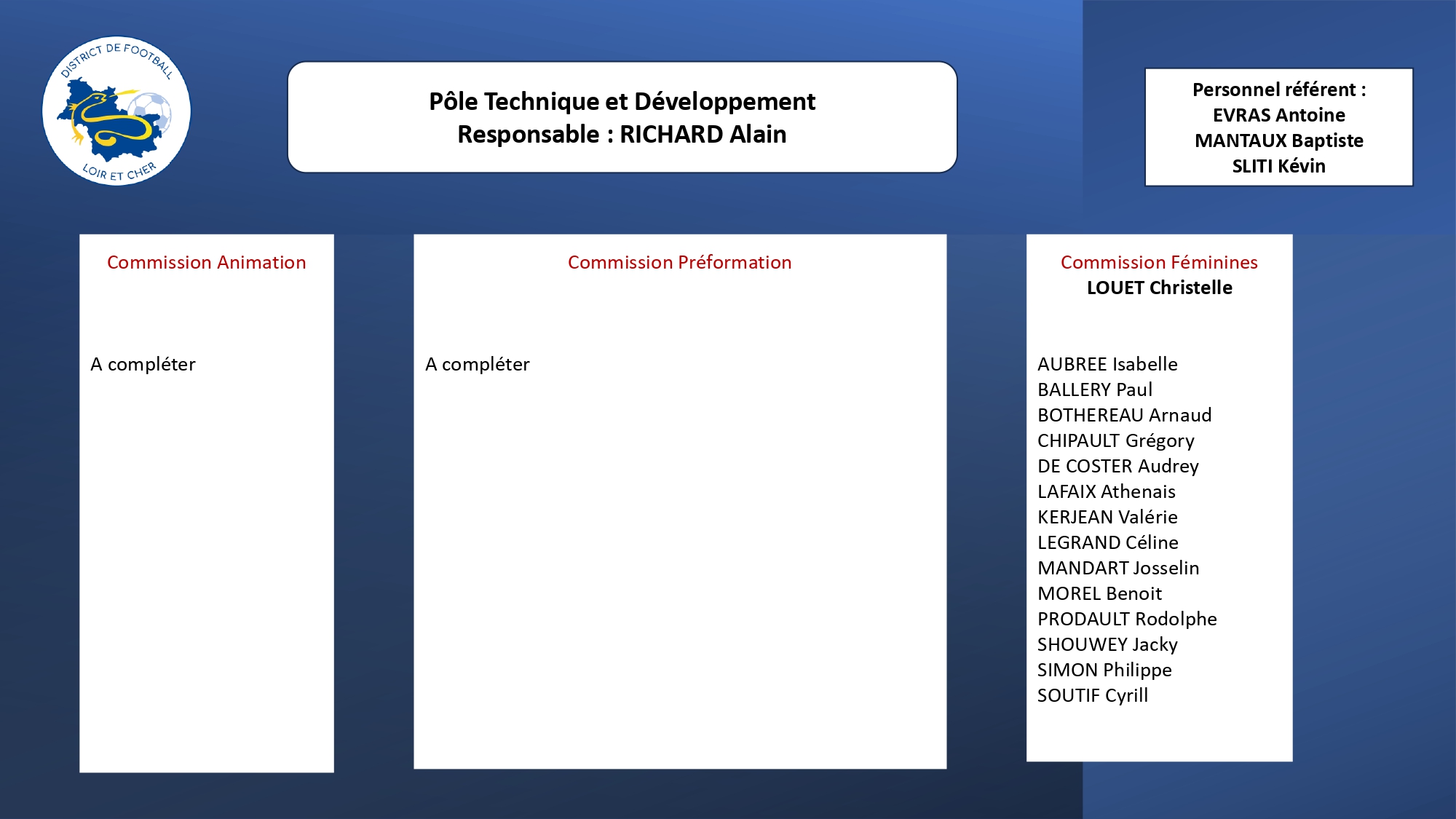Screen dimensions: 1456x819
Task: Click the District de Football Loir et Cher logo
Action: click(x=116, y=111)
